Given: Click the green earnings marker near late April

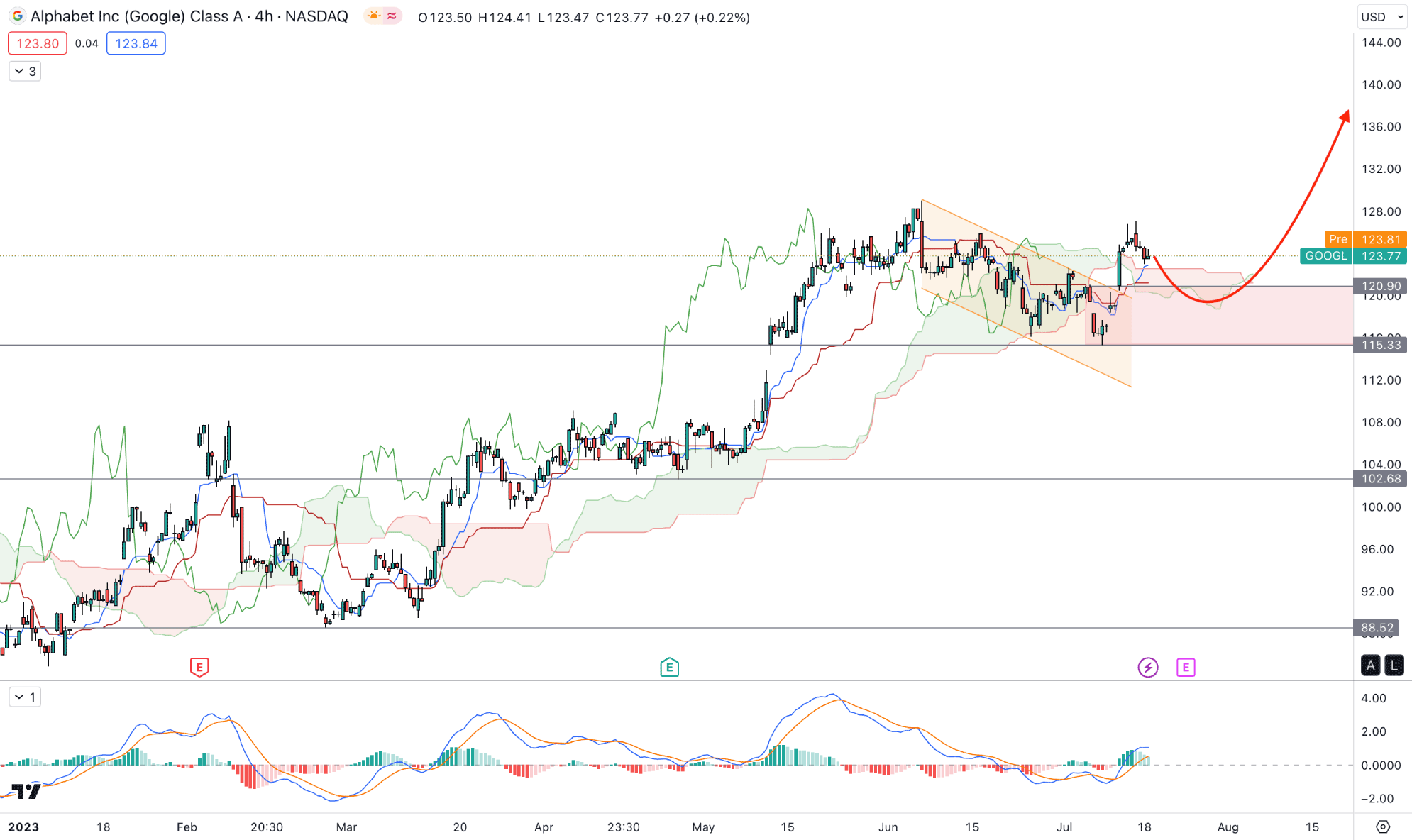Looking at the screenshot, I should pos(669,667).
